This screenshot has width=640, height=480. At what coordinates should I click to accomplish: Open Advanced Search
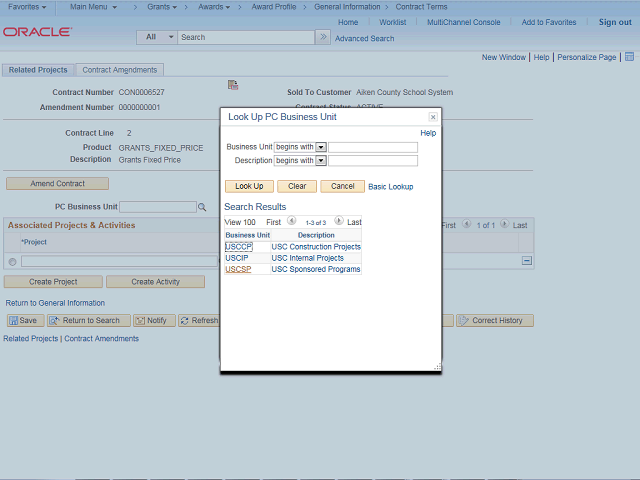pos(364,38)
